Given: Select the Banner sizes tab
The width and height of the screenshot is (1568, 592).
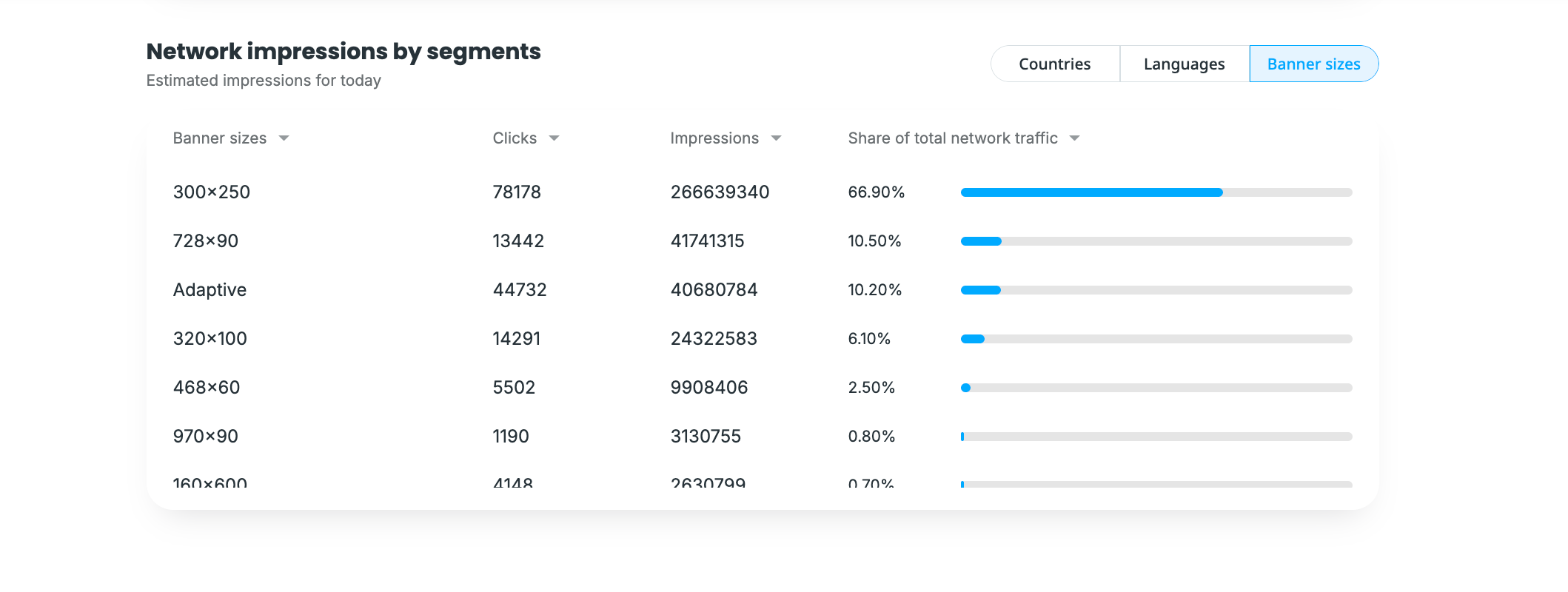Looking at the screenshot, I should [x=1313, y=64].
